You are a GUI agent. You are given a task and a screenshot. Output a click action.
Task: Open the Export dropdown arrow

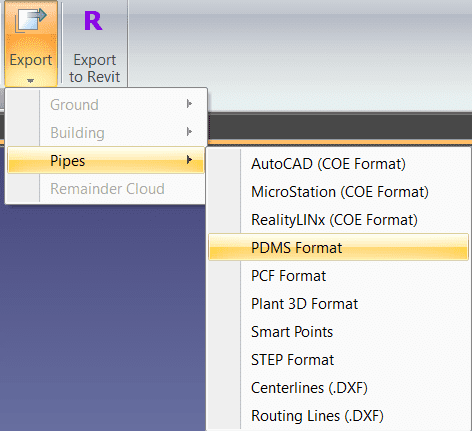pos(31,81)
